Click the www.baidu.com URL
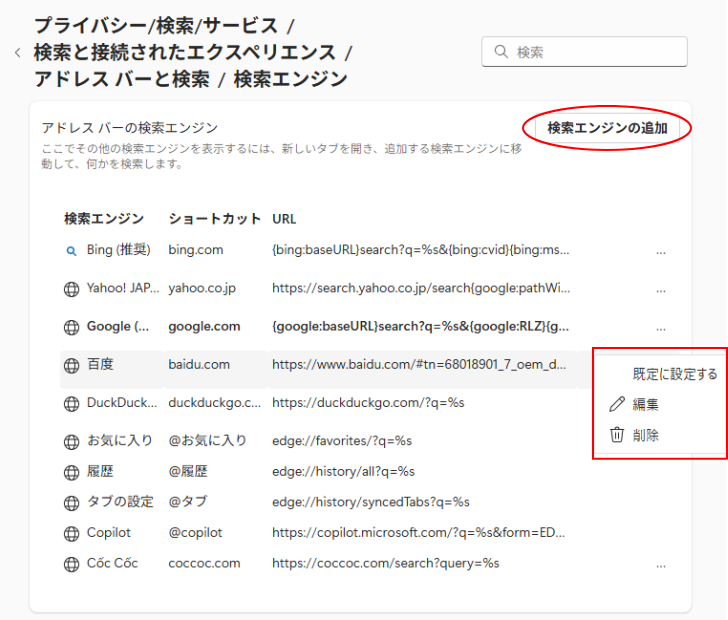The height and width of the screenshot is (620, 728). pyautogui.click(x=419, y=365)
